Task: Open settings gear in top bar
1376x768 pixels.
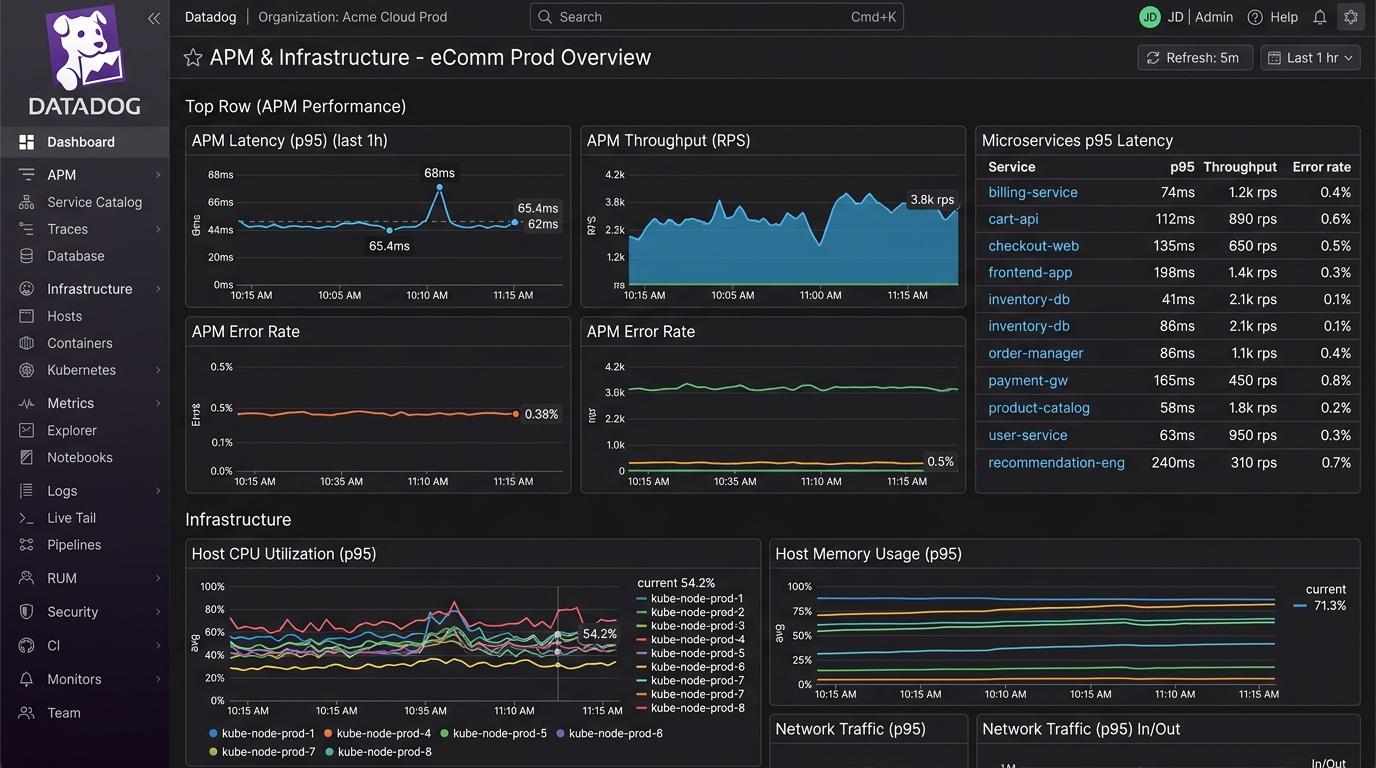Action: tap(1351, 17)
